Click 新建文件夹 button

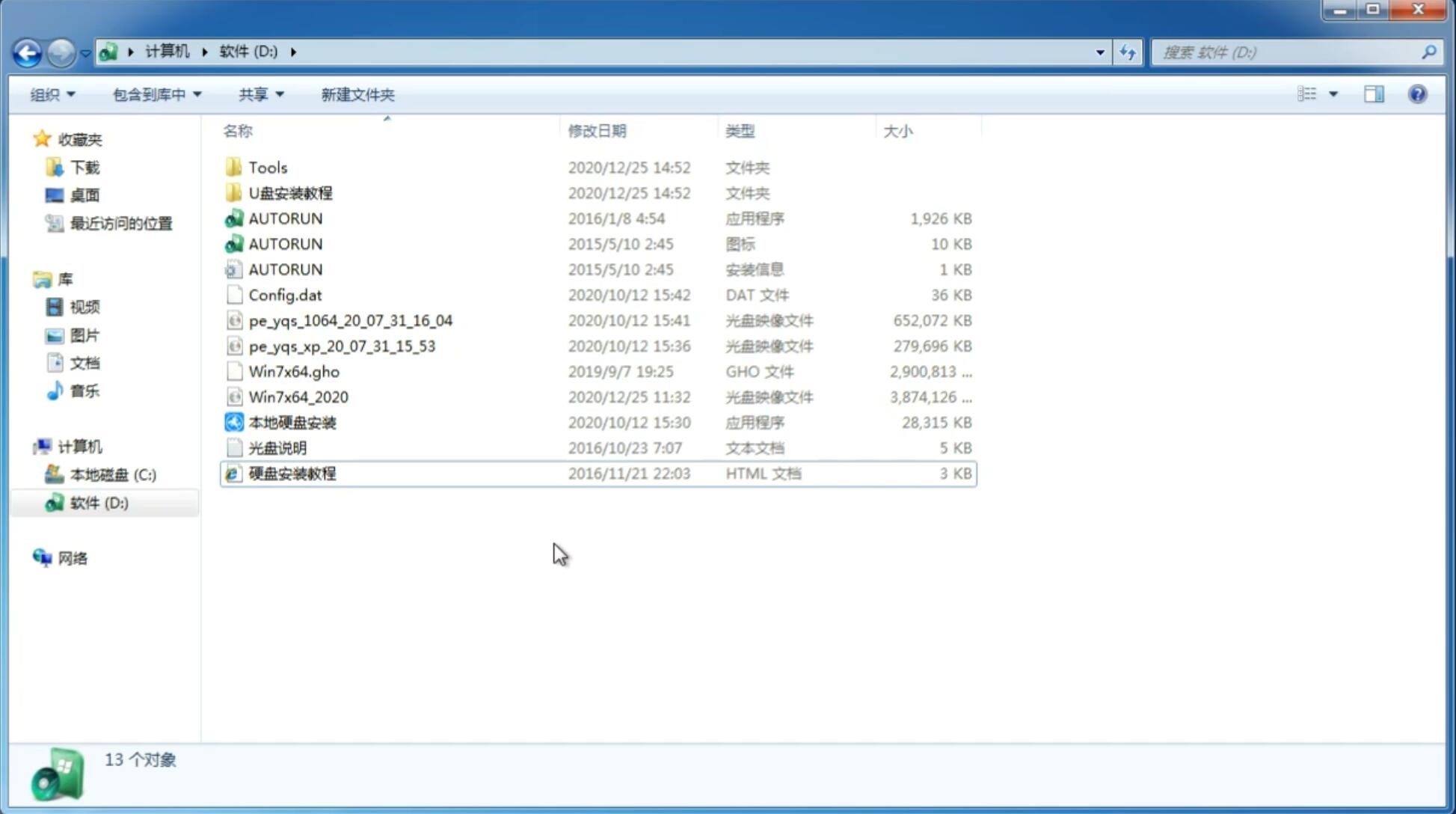[358, 94]
